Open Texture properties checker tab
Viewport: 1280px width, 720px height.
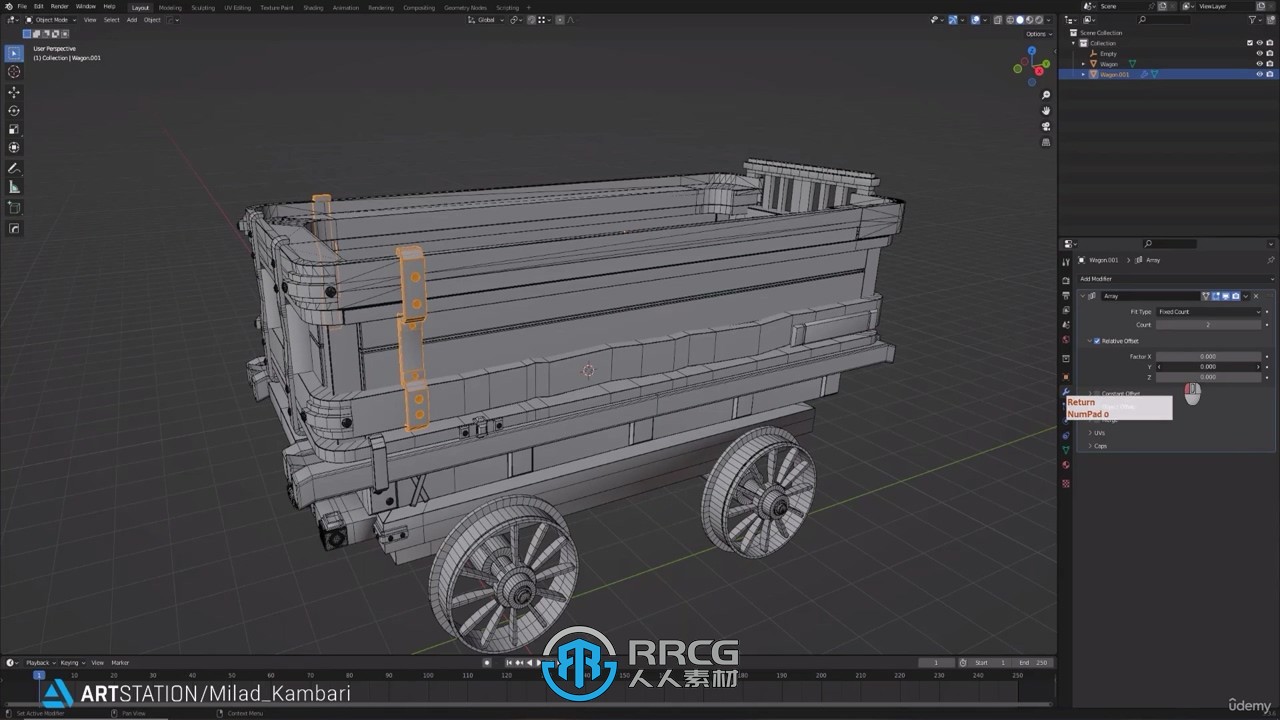(x=1066, y=484)
